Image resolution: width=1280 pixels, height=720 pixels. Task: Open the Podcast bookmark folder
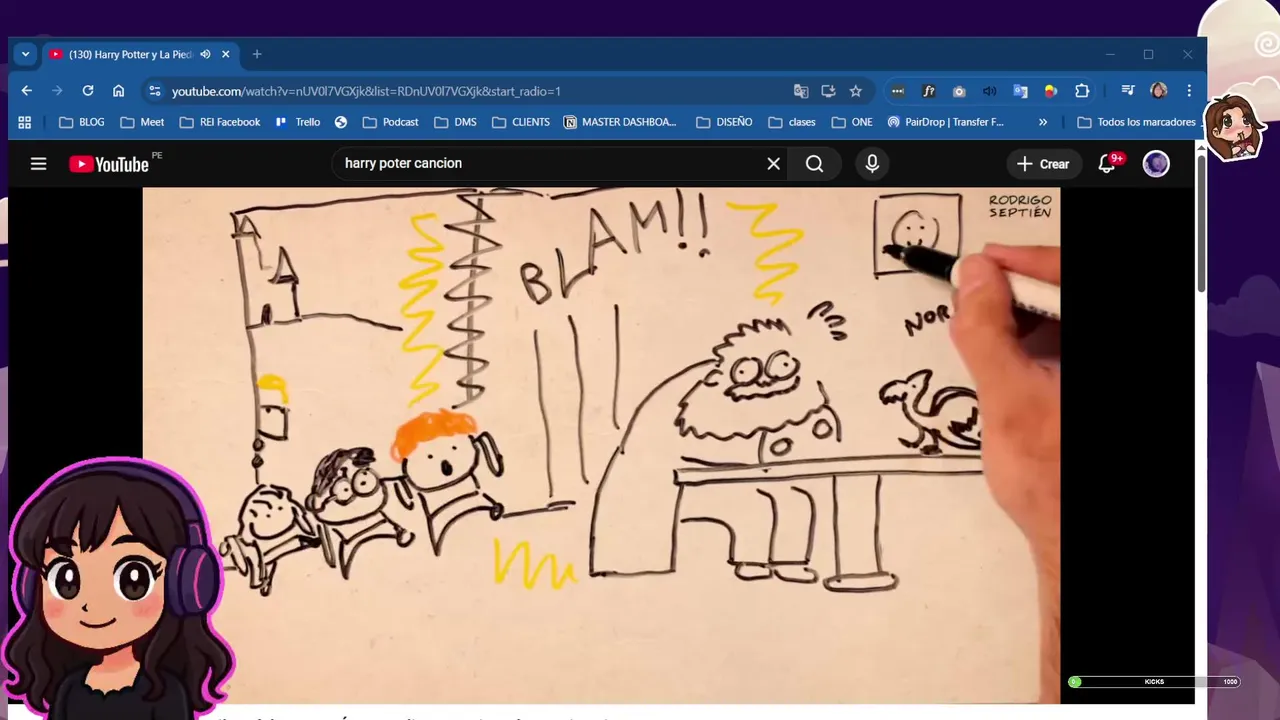click(x=391, y=122)
